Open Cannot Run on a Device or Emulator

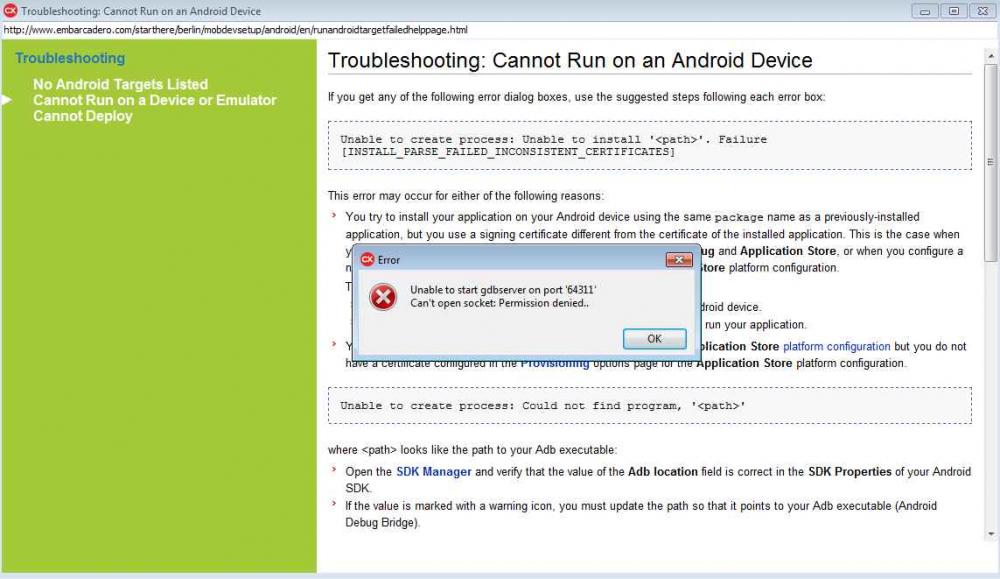tap(155, 100)
